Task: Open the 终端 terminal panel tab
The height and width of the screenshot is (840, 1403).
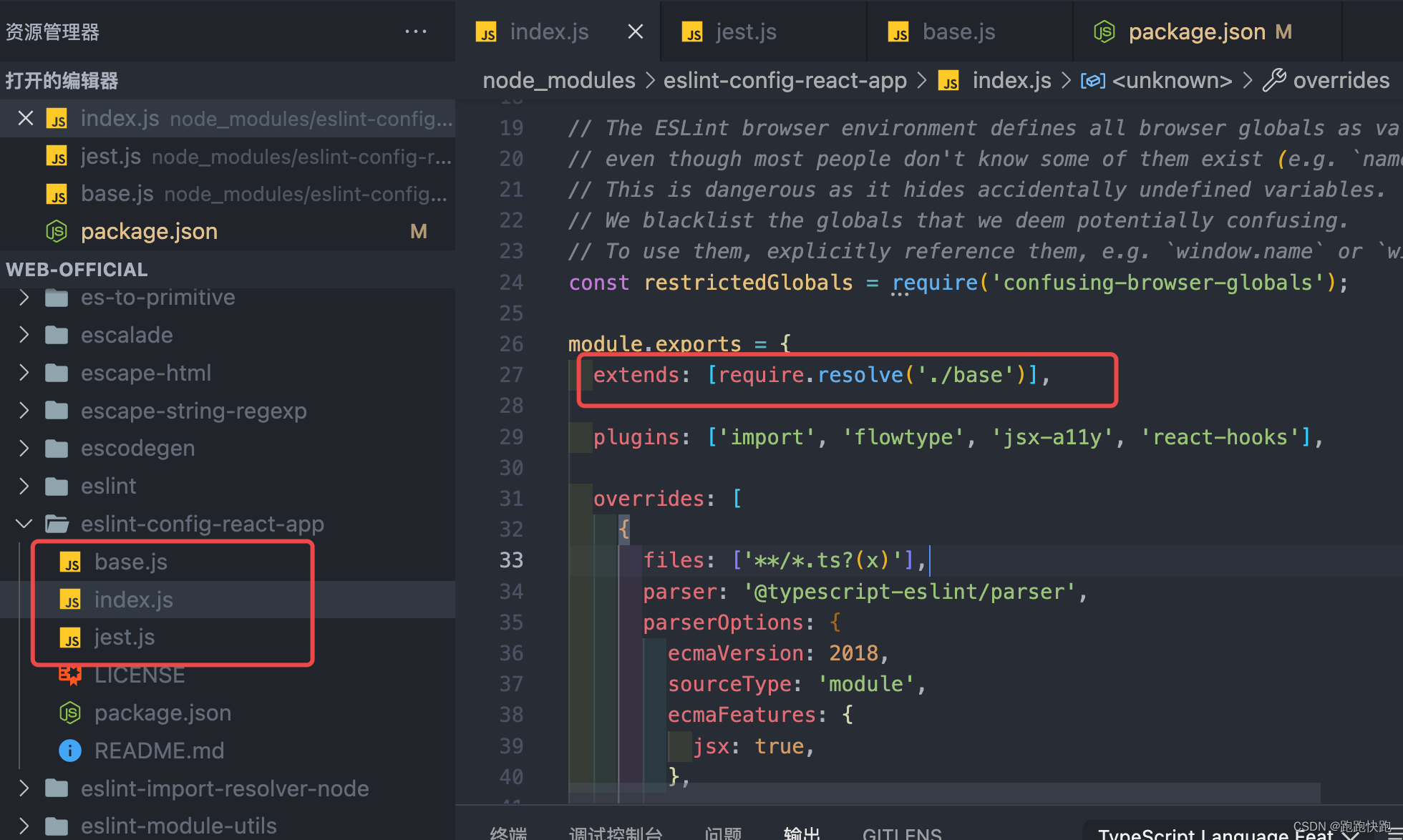Action: point(508,833)
